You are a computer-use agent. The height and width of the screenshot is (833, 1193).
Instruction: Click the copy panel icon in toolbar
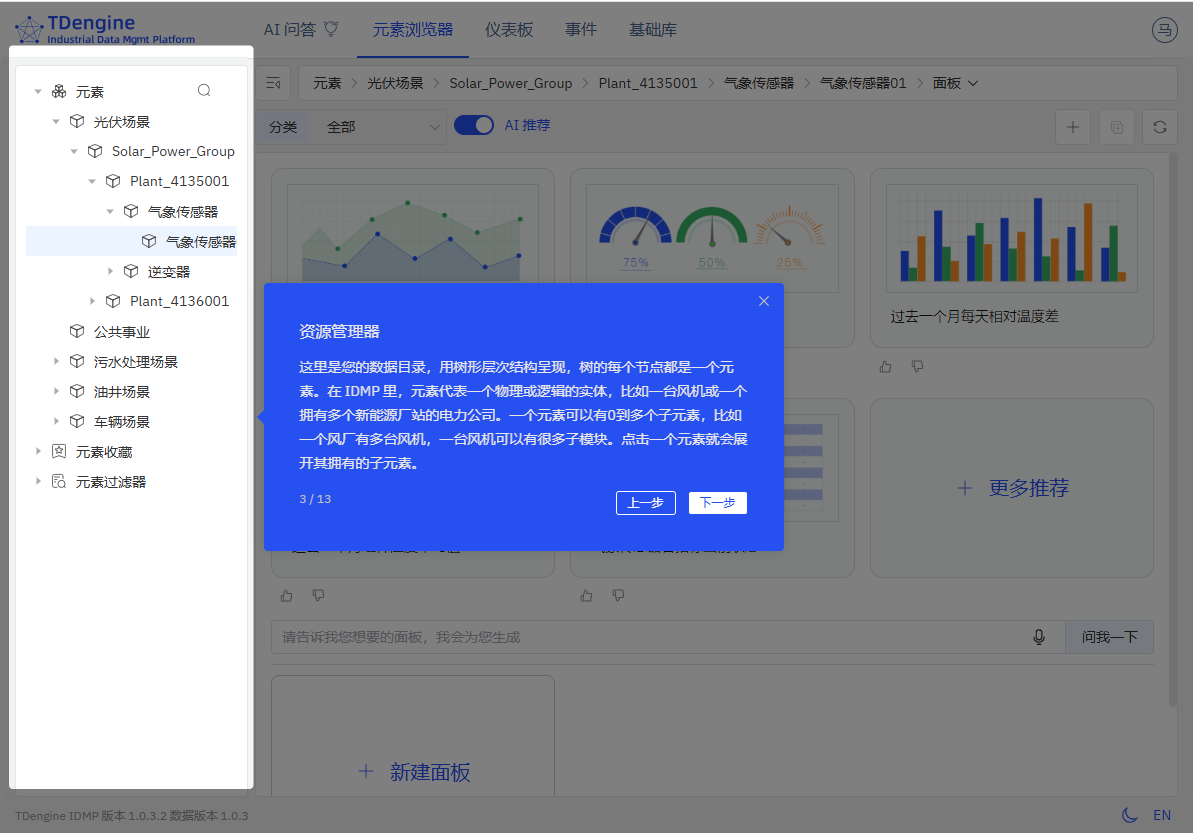tap(1116, 127)
